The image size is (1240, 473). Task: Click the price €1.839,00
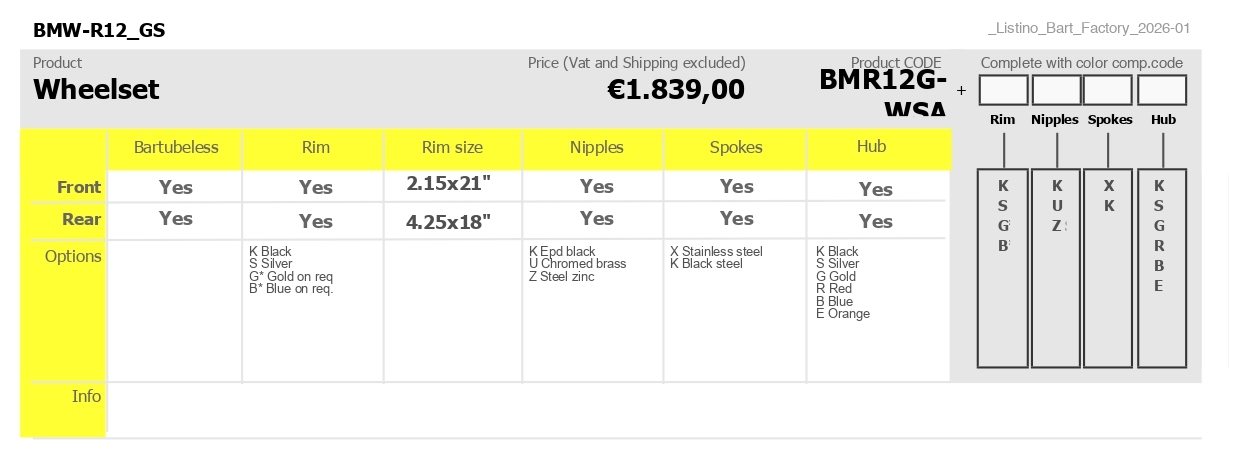[676, 89]
